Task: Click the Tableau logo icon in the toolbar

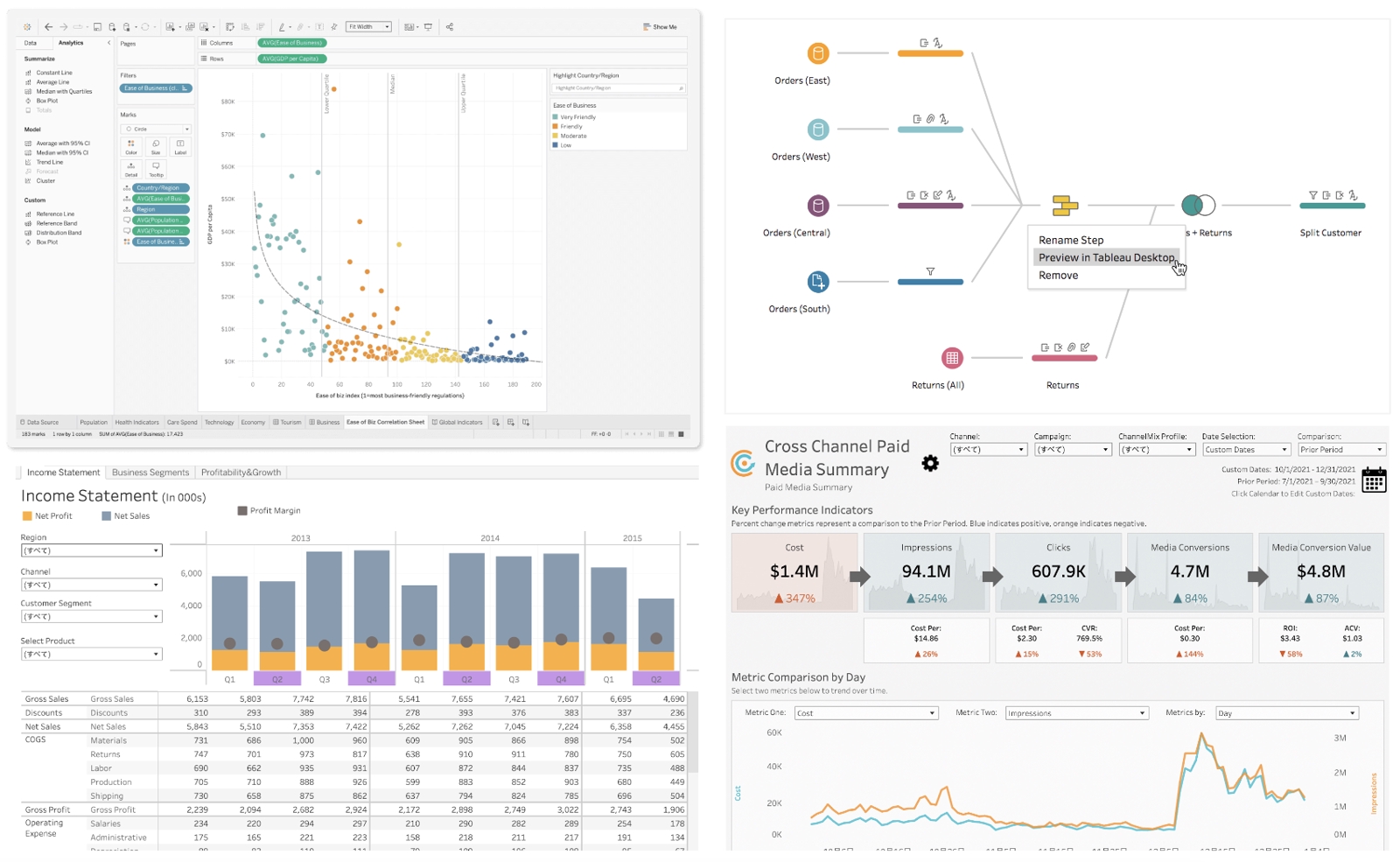Action: click(27, 27)
